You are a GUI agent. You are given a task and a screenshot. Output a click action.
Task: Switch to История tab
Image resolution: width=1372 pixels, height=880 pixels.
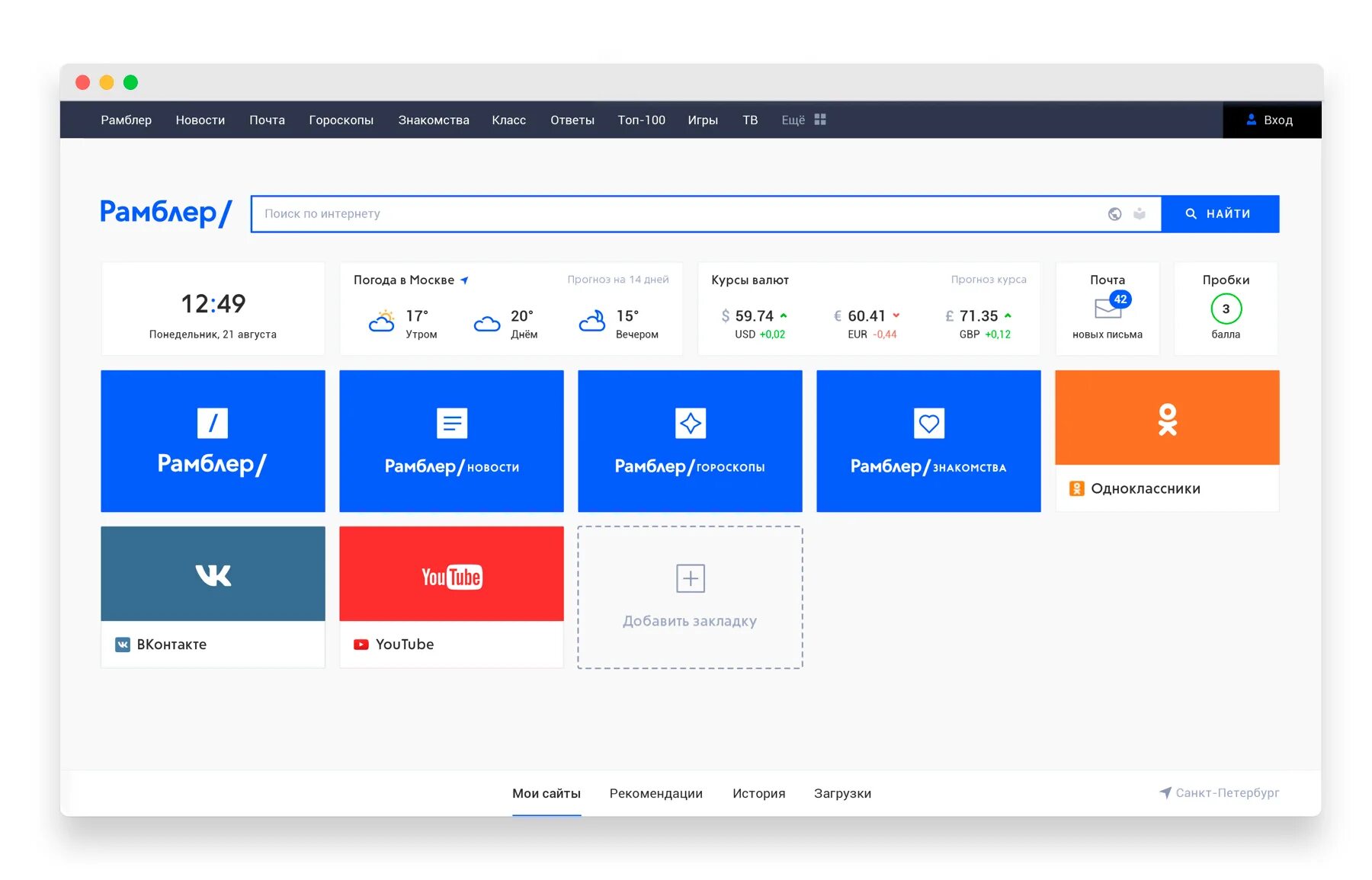point(758,793)
